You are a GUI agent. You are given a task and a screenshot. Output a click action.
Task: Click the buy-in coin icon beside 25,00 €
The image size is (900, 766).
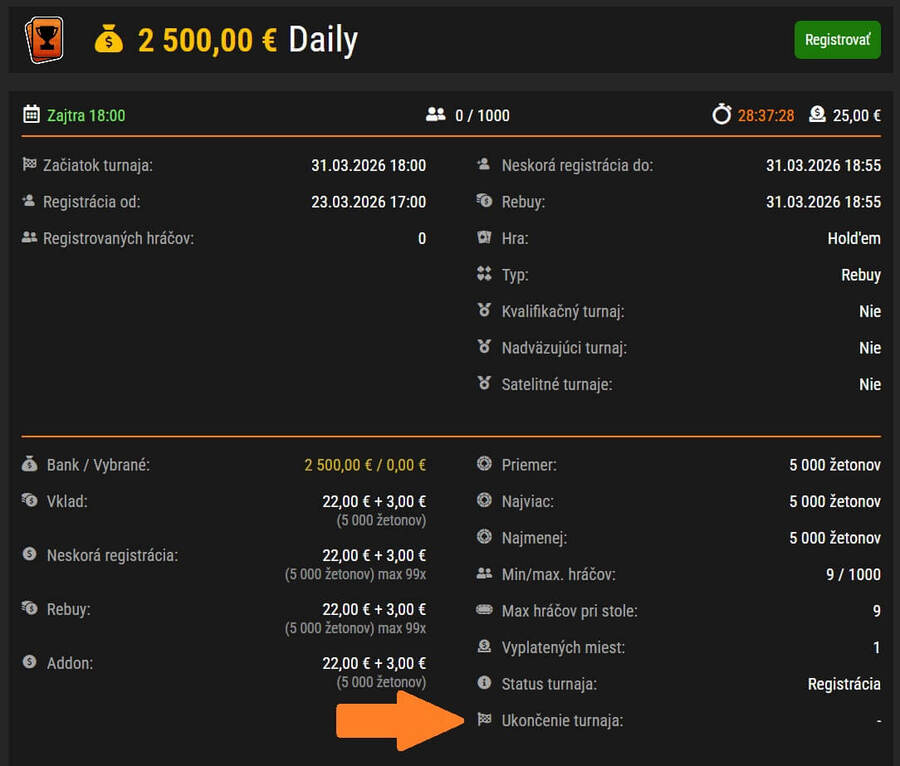(x=817, y=115)
